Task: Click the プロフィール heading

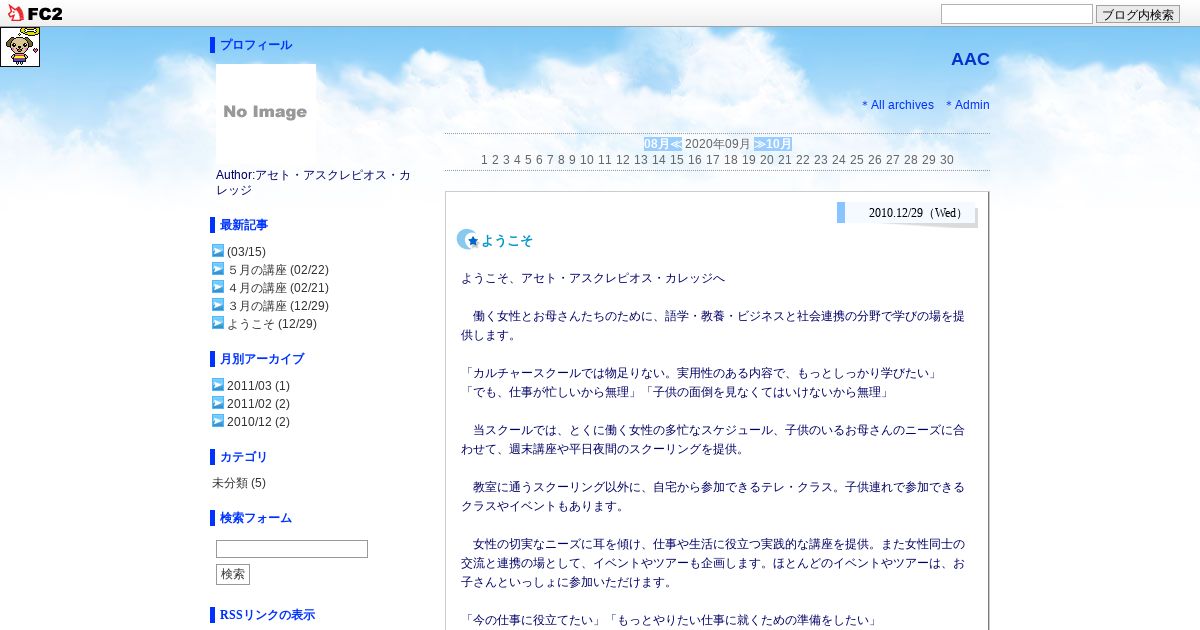Action: coord(256,45)
